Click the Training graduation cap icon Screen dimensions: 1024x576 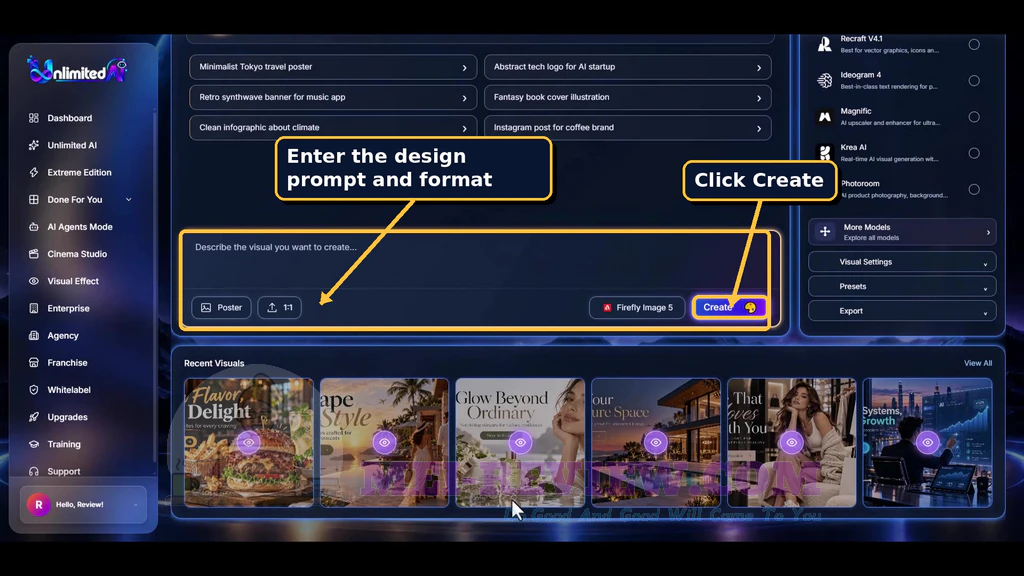pyautogui.click(x=34, y=444)
